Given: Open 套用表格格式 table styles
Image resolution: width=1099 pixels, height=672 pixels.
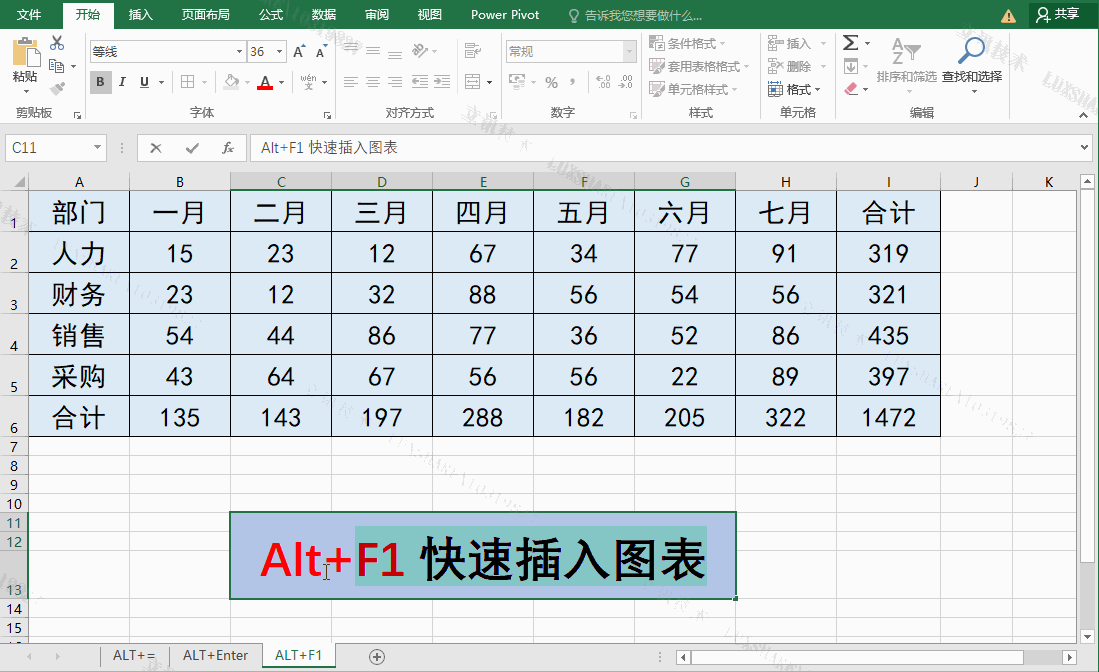Looking at the screenshot, I should pyautogui.click(x=699, y=67).
